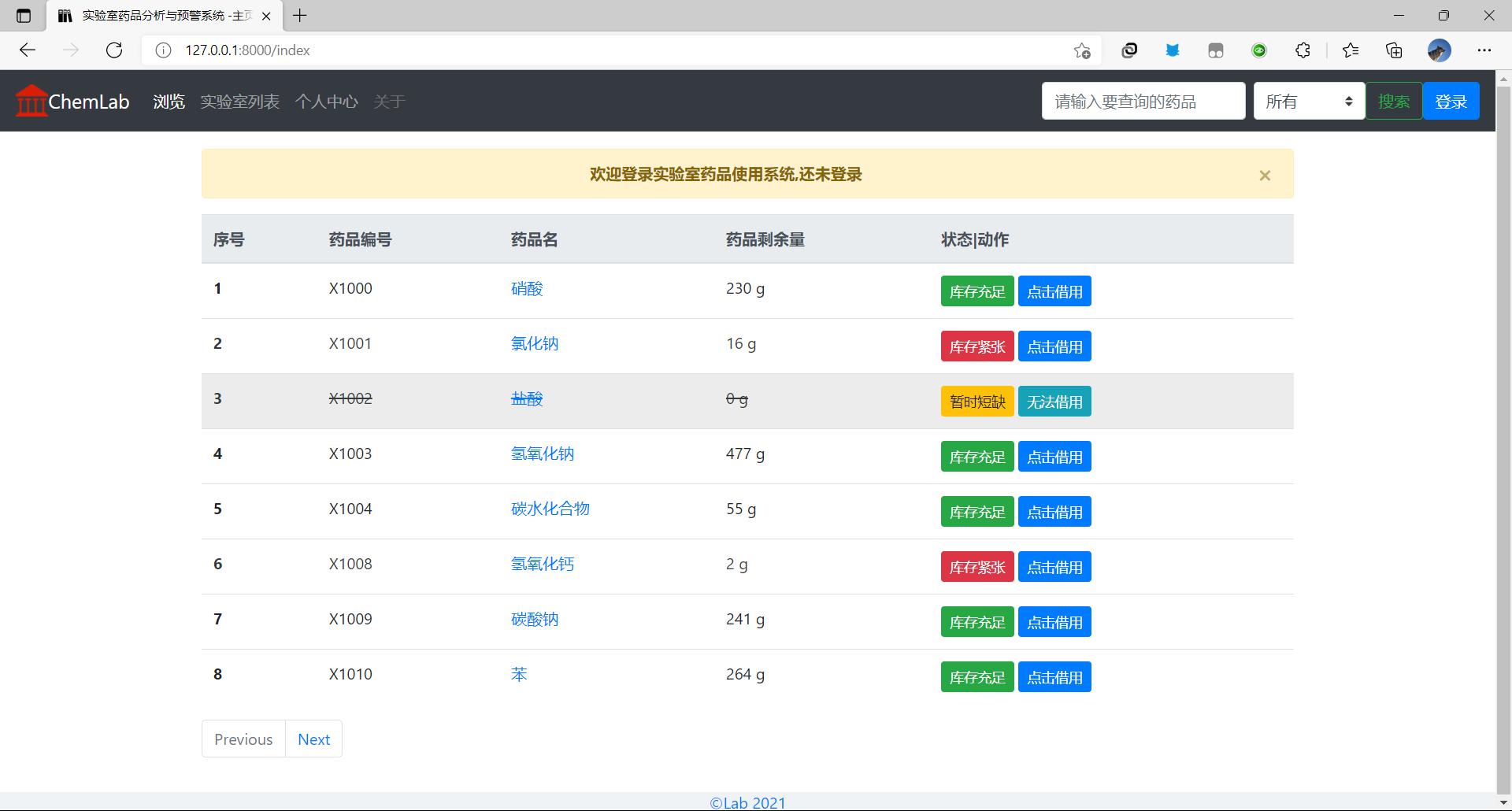This screenshot has width=1512, height=811.
Task: Select drug code X1008 cell
Action: [350, 564]
